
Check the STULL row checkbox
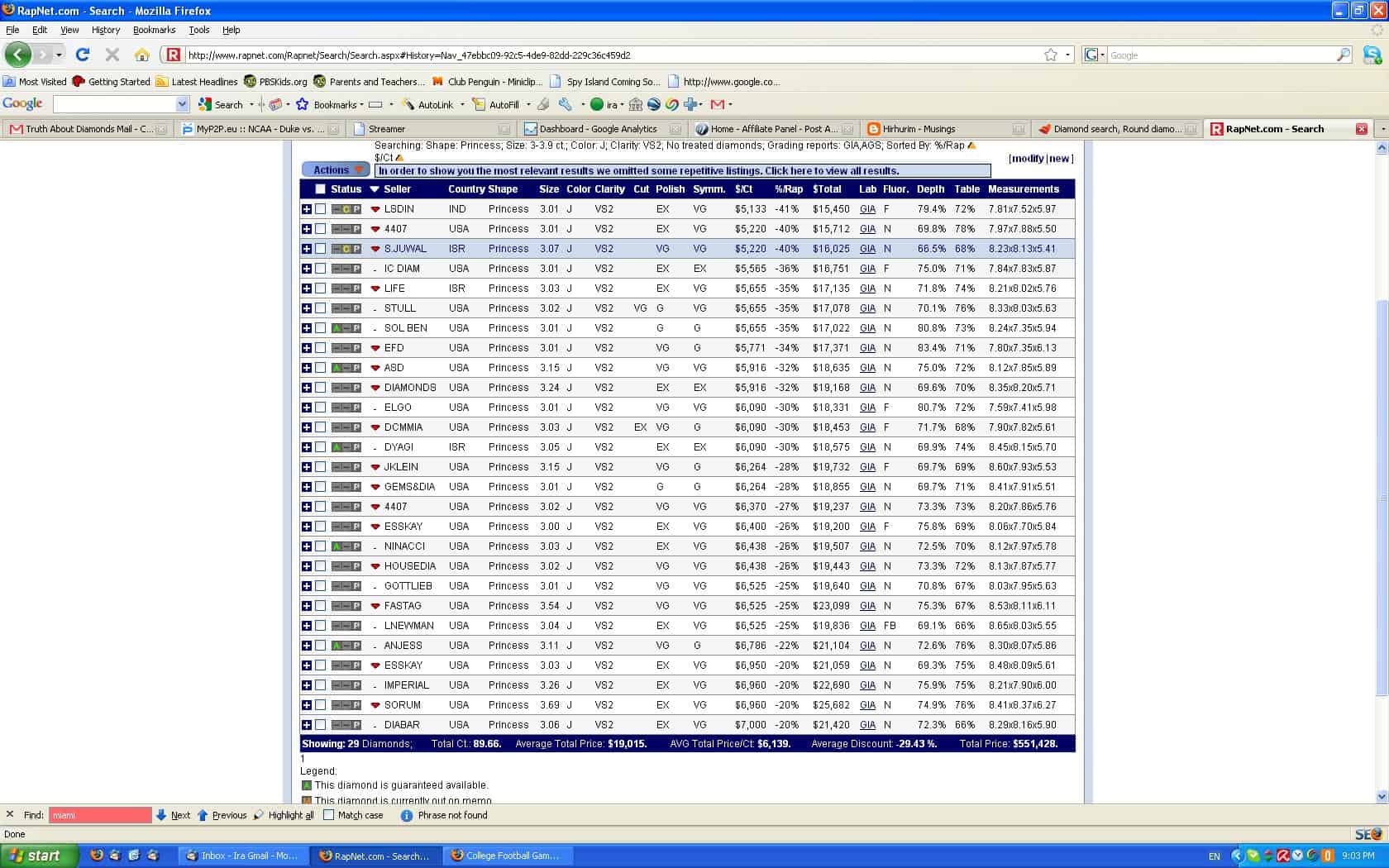point(320,308)
